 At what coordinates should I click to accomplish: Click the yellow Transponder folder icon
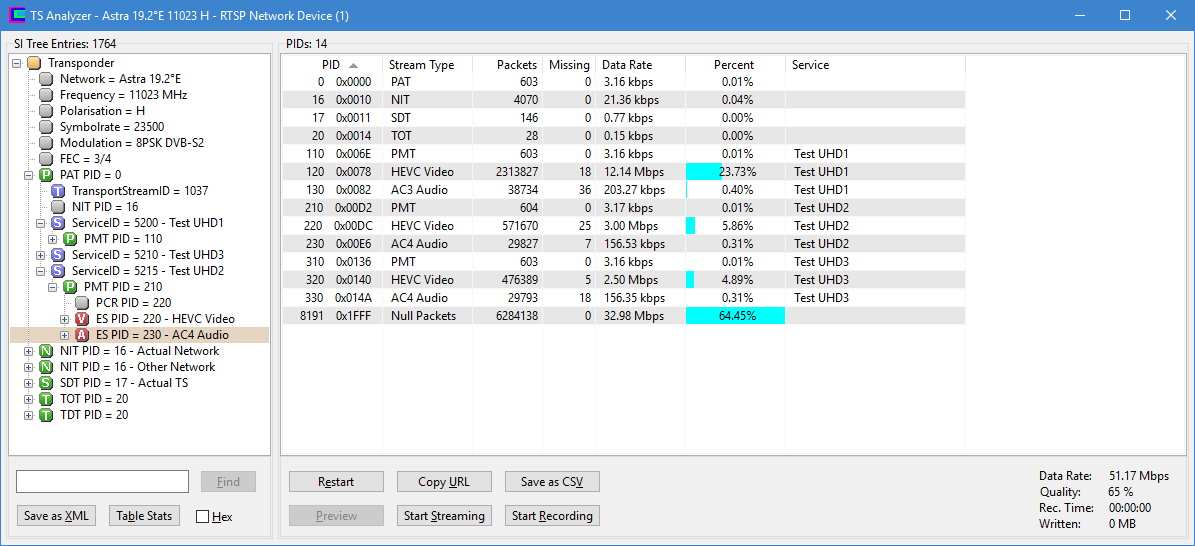point(34,63)
